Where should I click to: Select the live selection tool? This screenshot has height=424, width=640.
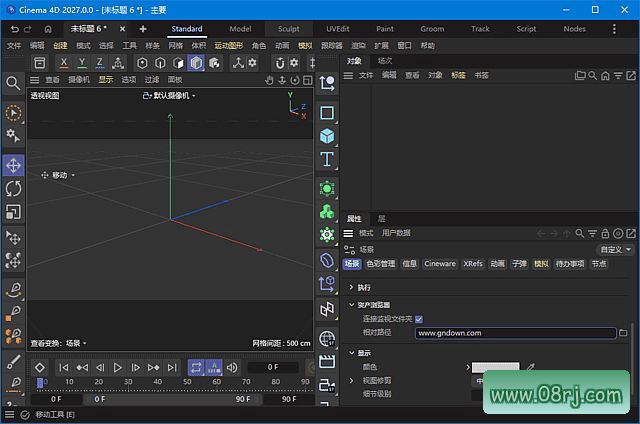[13, 113]
